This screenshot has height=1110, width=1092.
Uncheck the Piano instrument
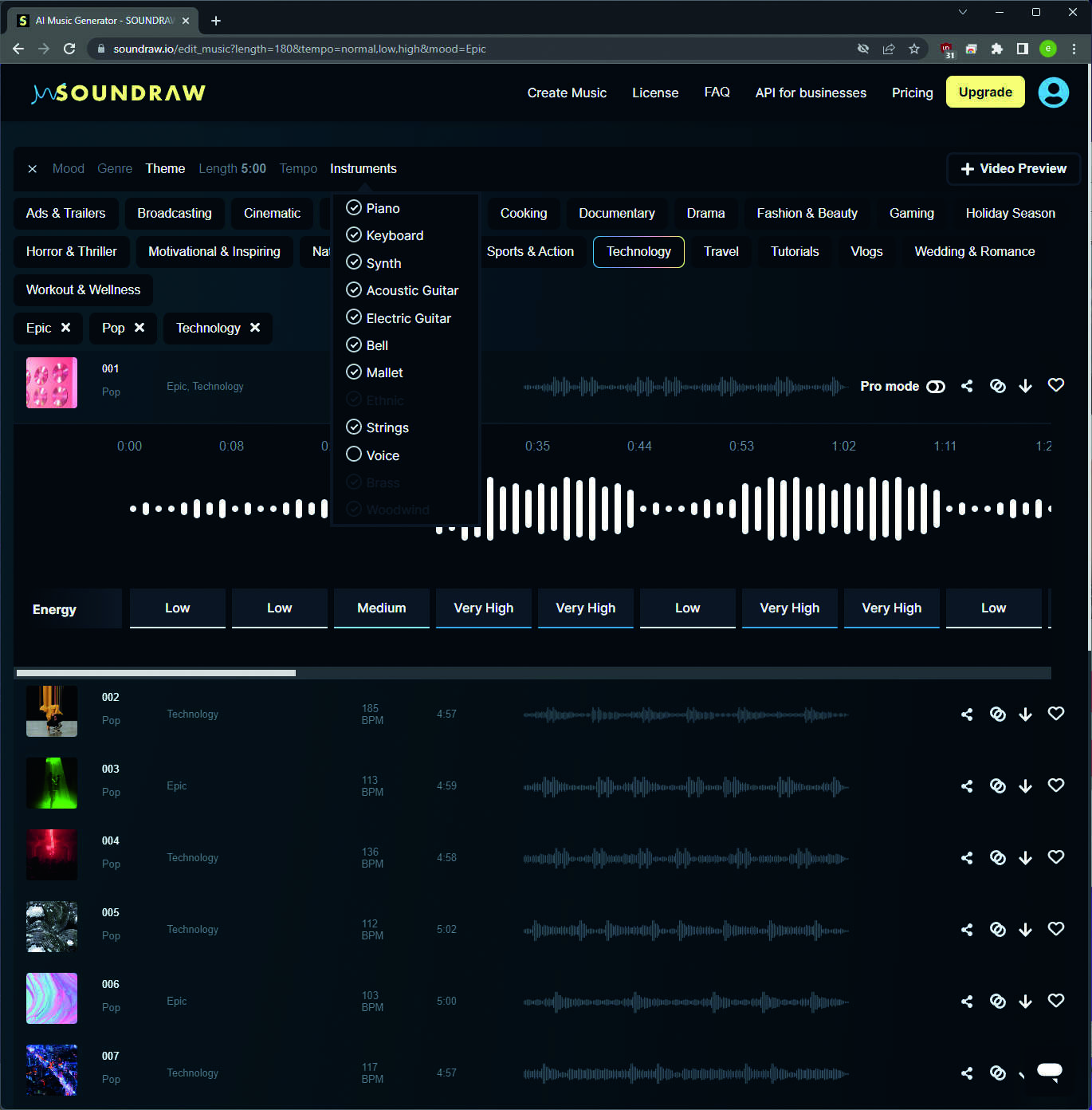coord(354,208)
